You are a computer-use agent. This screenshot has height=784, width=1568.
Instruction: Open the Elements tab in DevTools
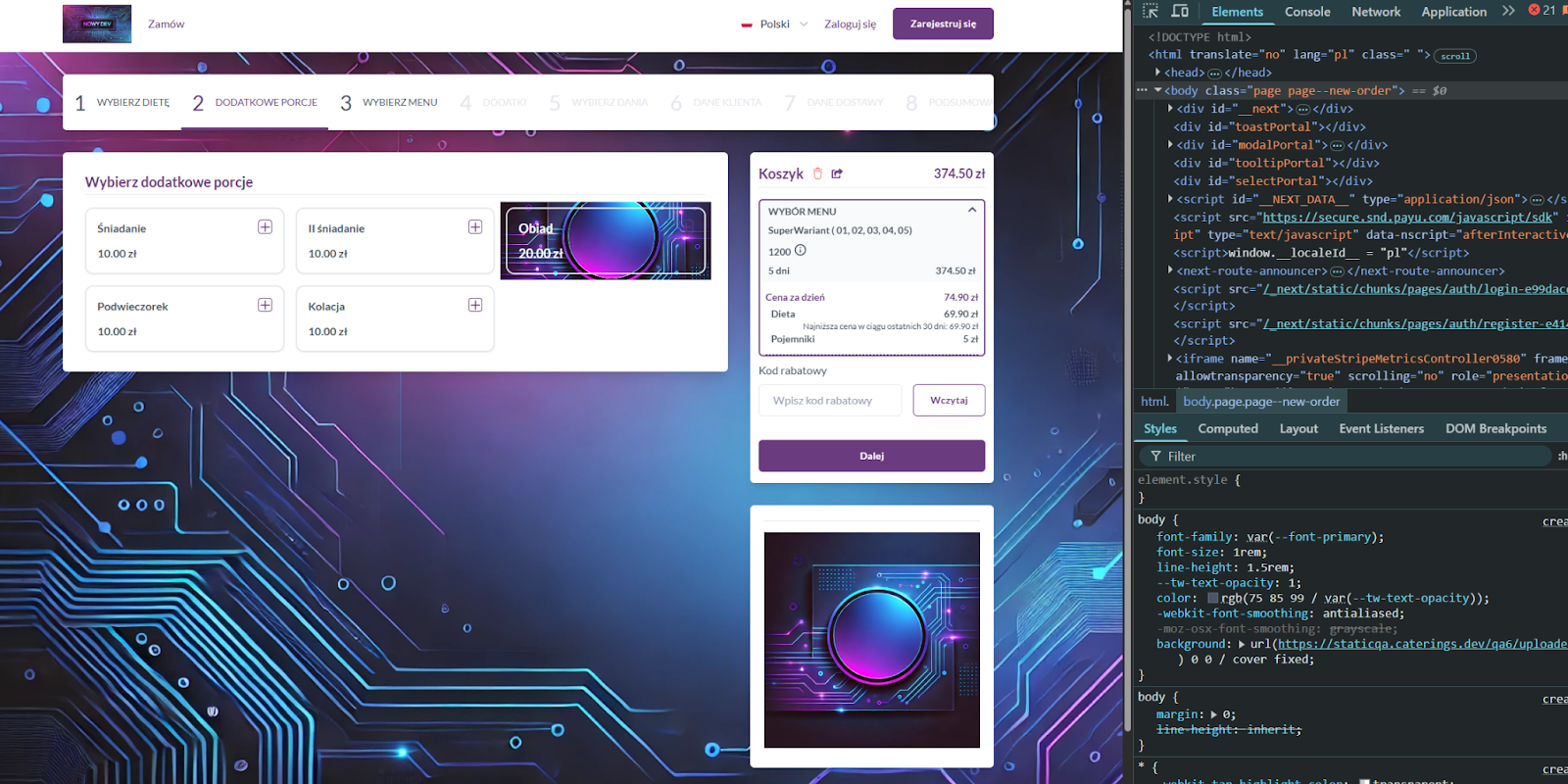[1237, 12]
